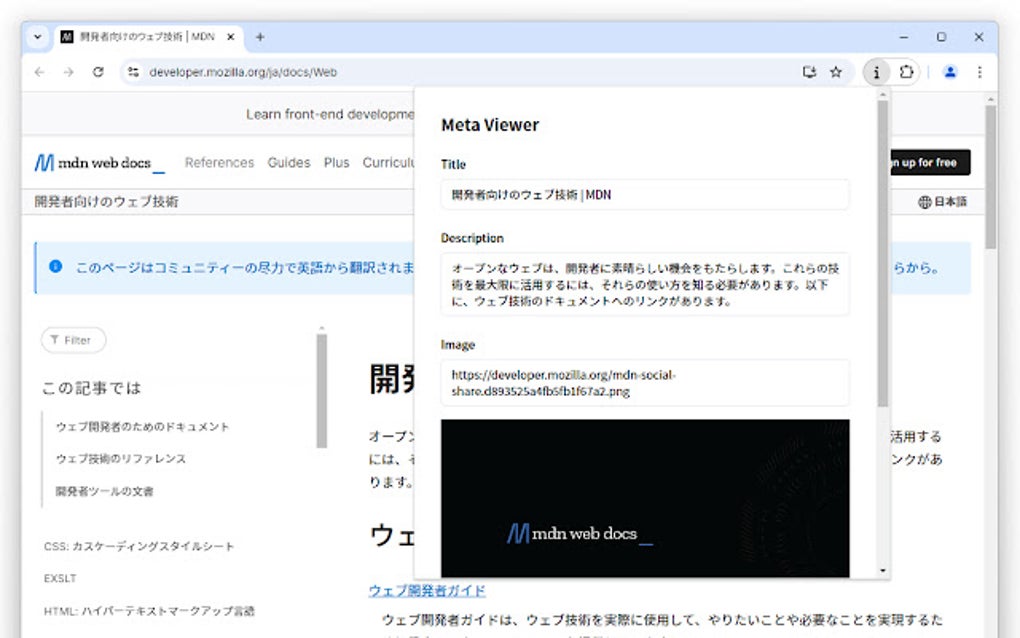Click the Meta Viewer popup scrollbar thumb
The width and height of the screenshot is (1020, 638).
pyautogui.click(x=883, y=254)
